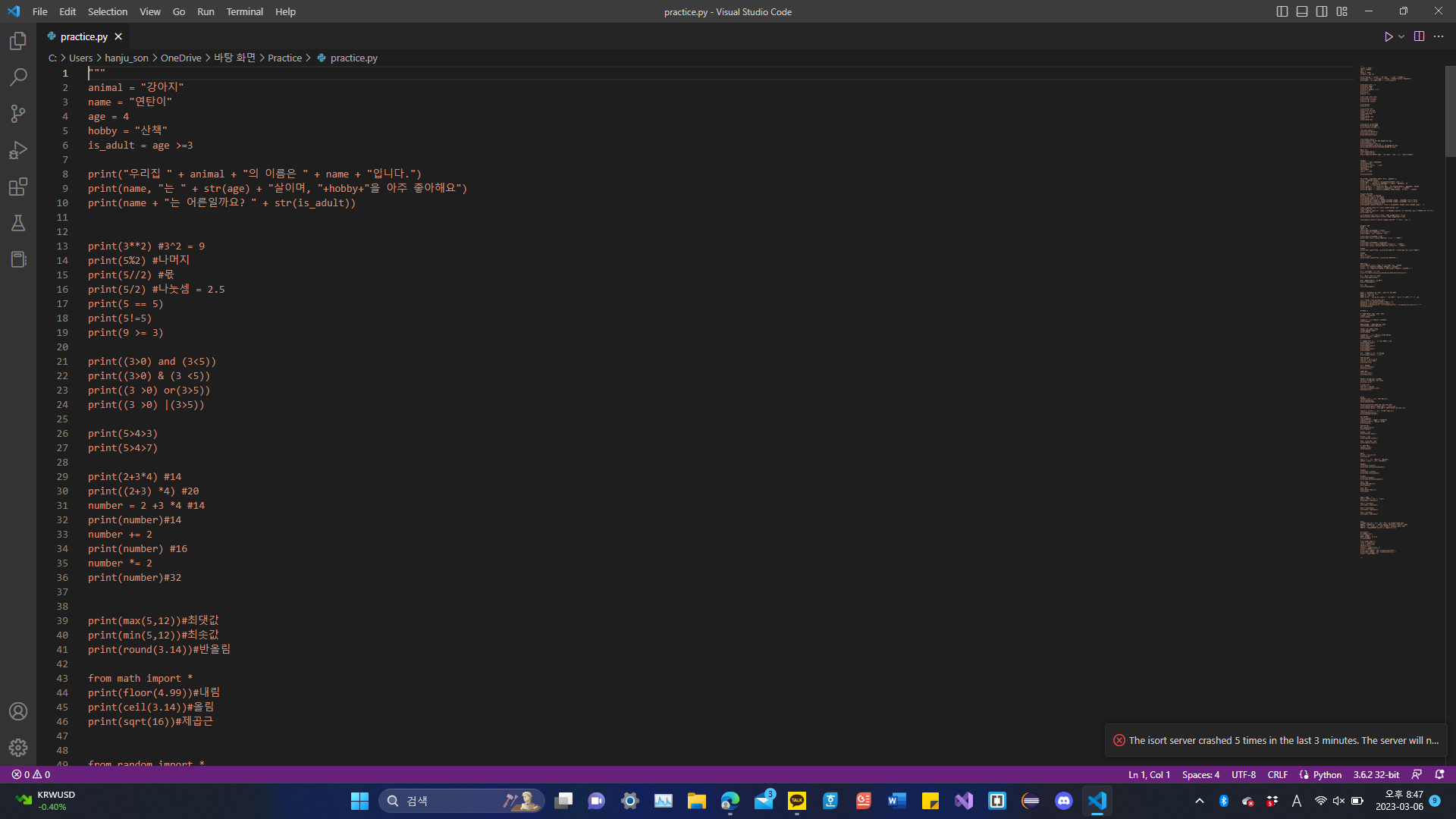Expand the run button dropdown arrow

1401,36
